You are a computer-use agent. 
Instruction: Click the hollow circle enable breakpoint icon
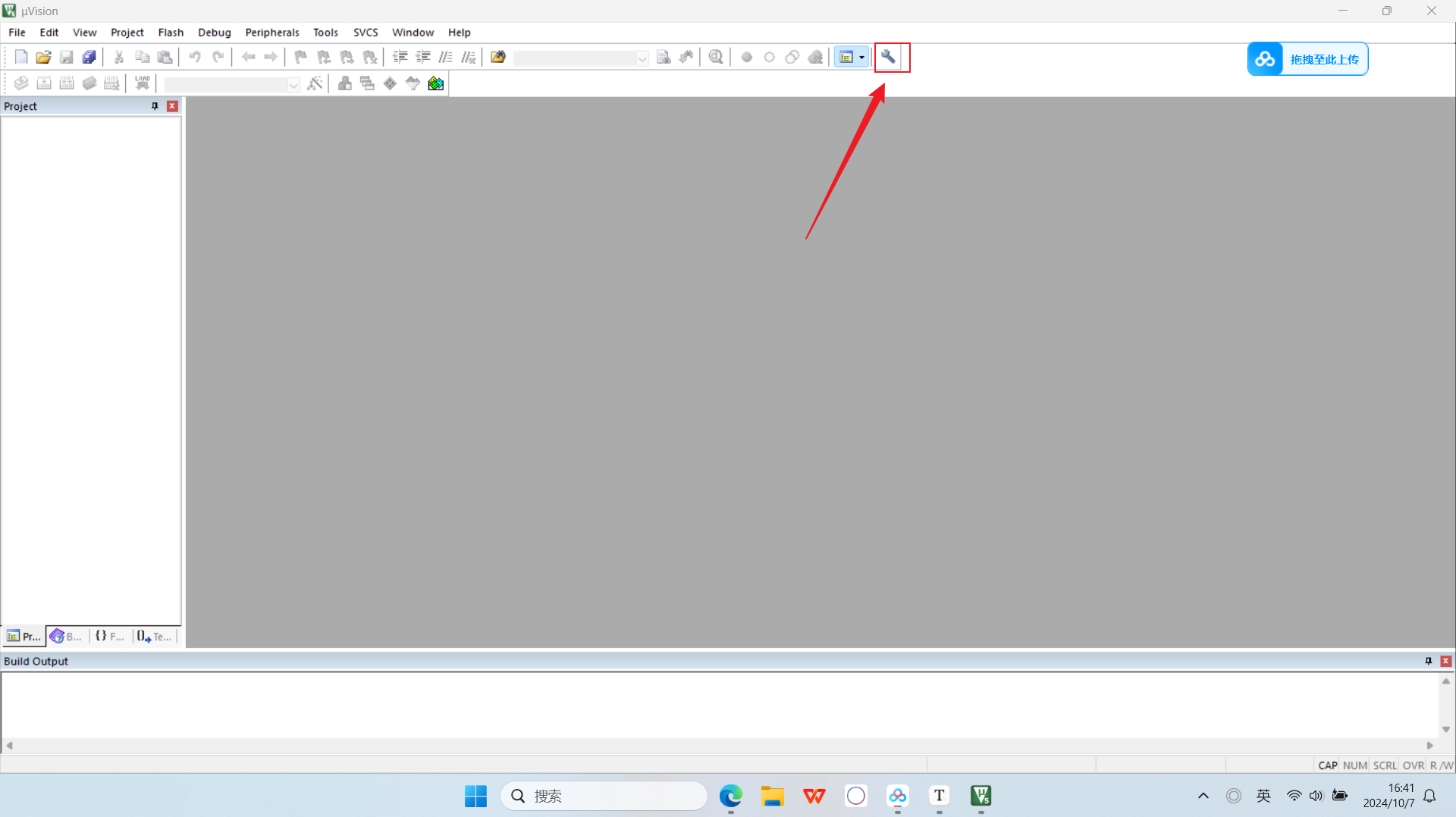pos(770,58)
